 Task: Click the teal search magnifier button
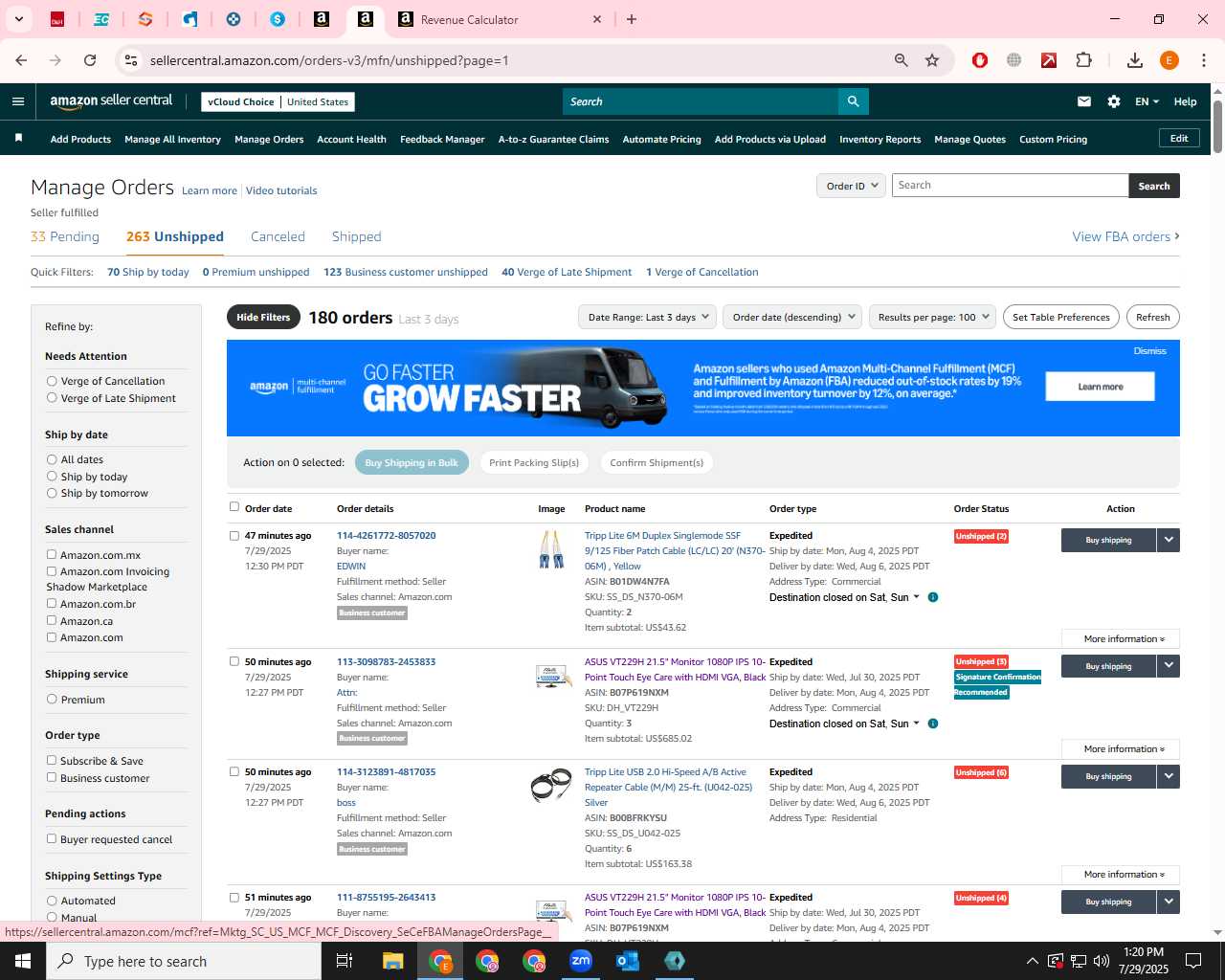pos(853,101)
